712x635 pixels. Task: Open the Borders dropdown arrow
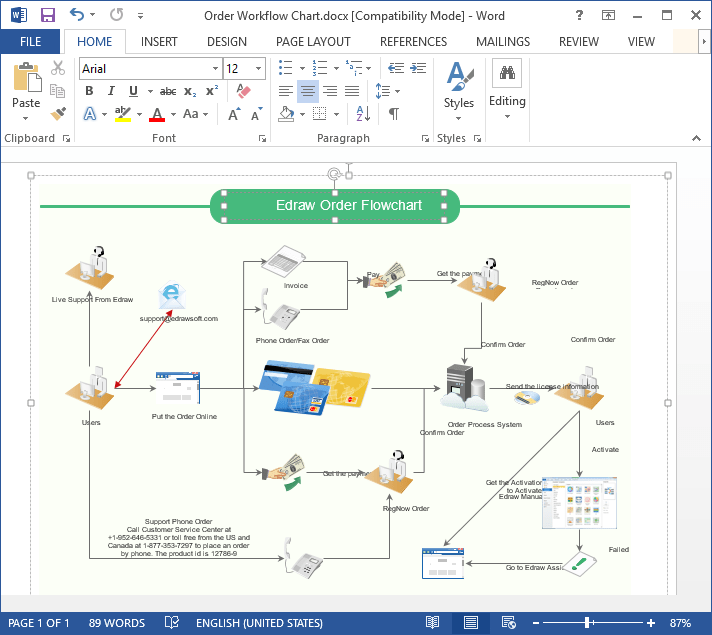point(336,114)
